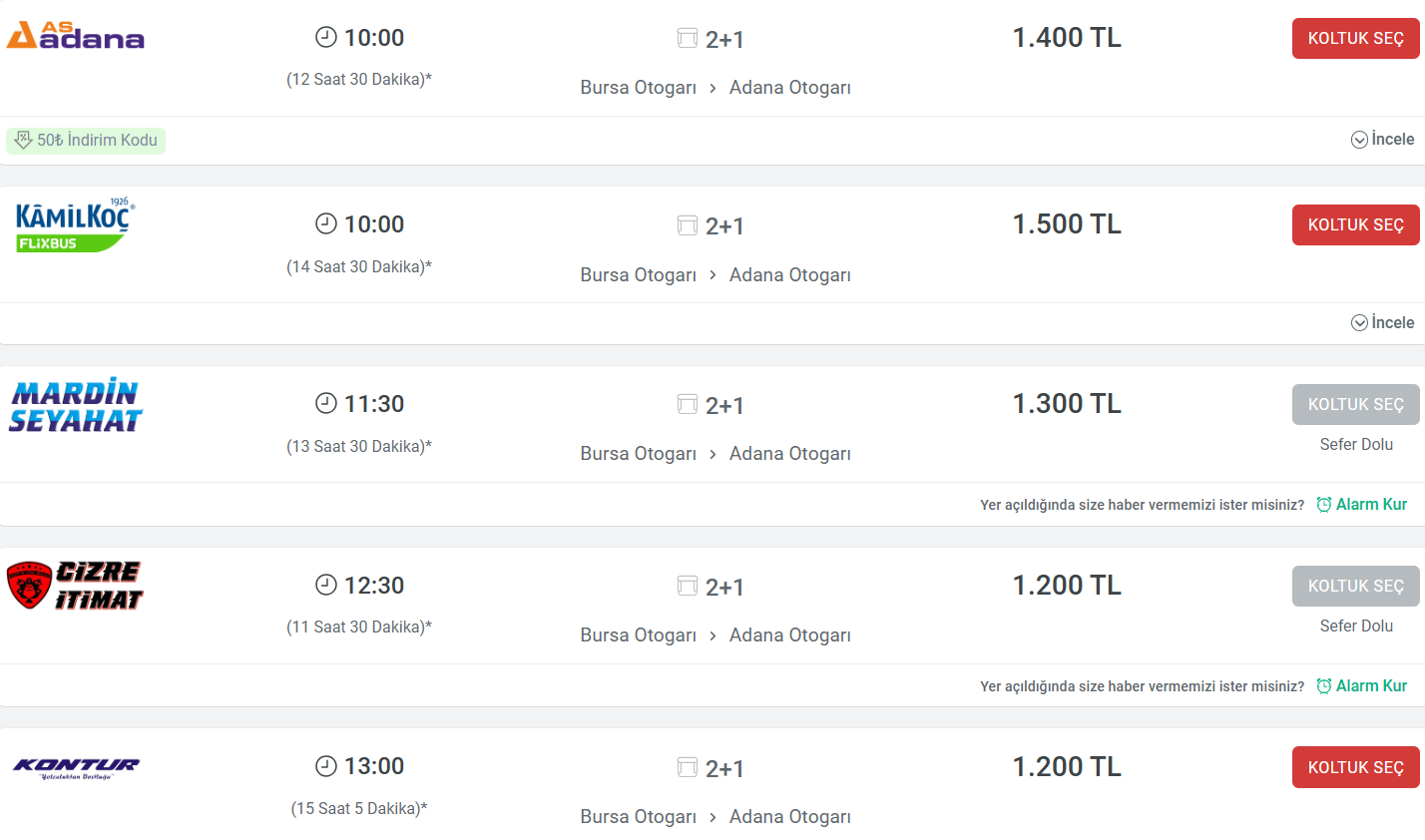The width and height of the screenshot is (1425, 840).
Task: Click the alarm clock icon for Mardin Seyahat
Action: (x=1324, y=505)
